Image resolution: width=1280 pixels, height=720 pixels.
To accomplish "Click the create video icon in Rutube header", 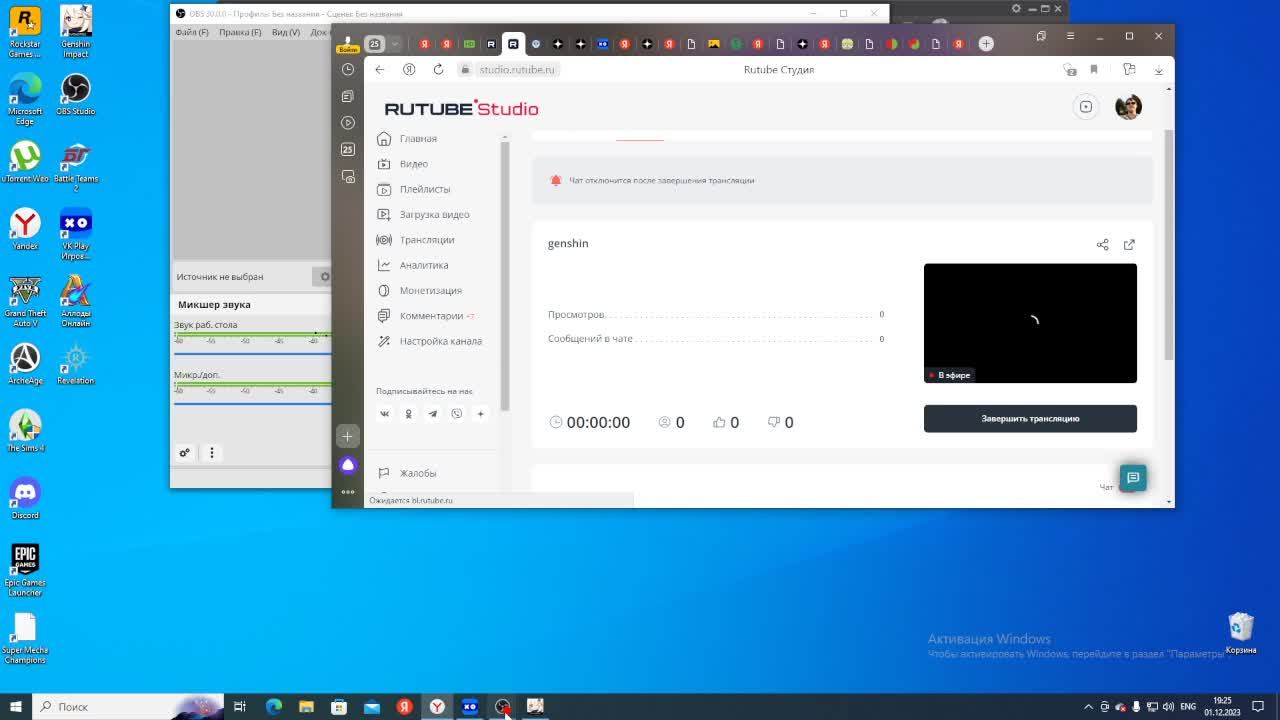I will coord(1086,107).
